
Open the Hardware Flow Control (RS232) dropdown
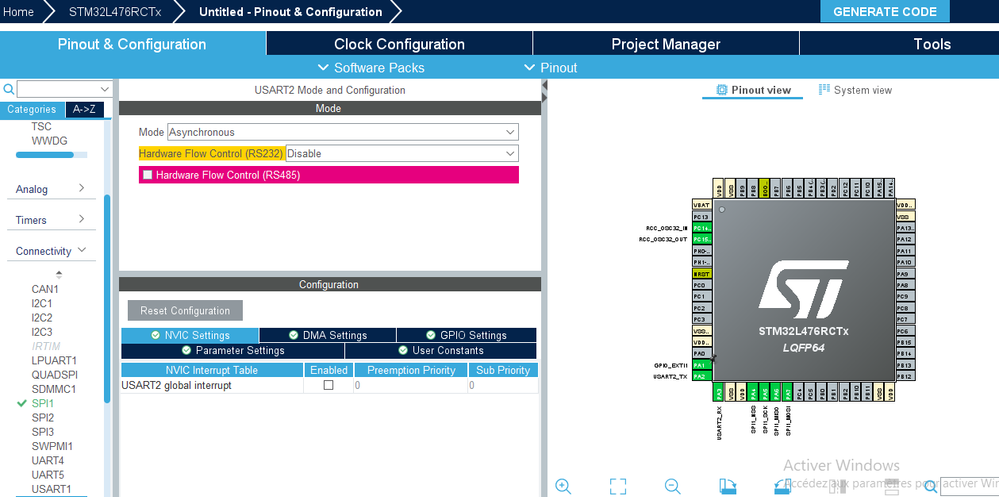click(402, 154)
